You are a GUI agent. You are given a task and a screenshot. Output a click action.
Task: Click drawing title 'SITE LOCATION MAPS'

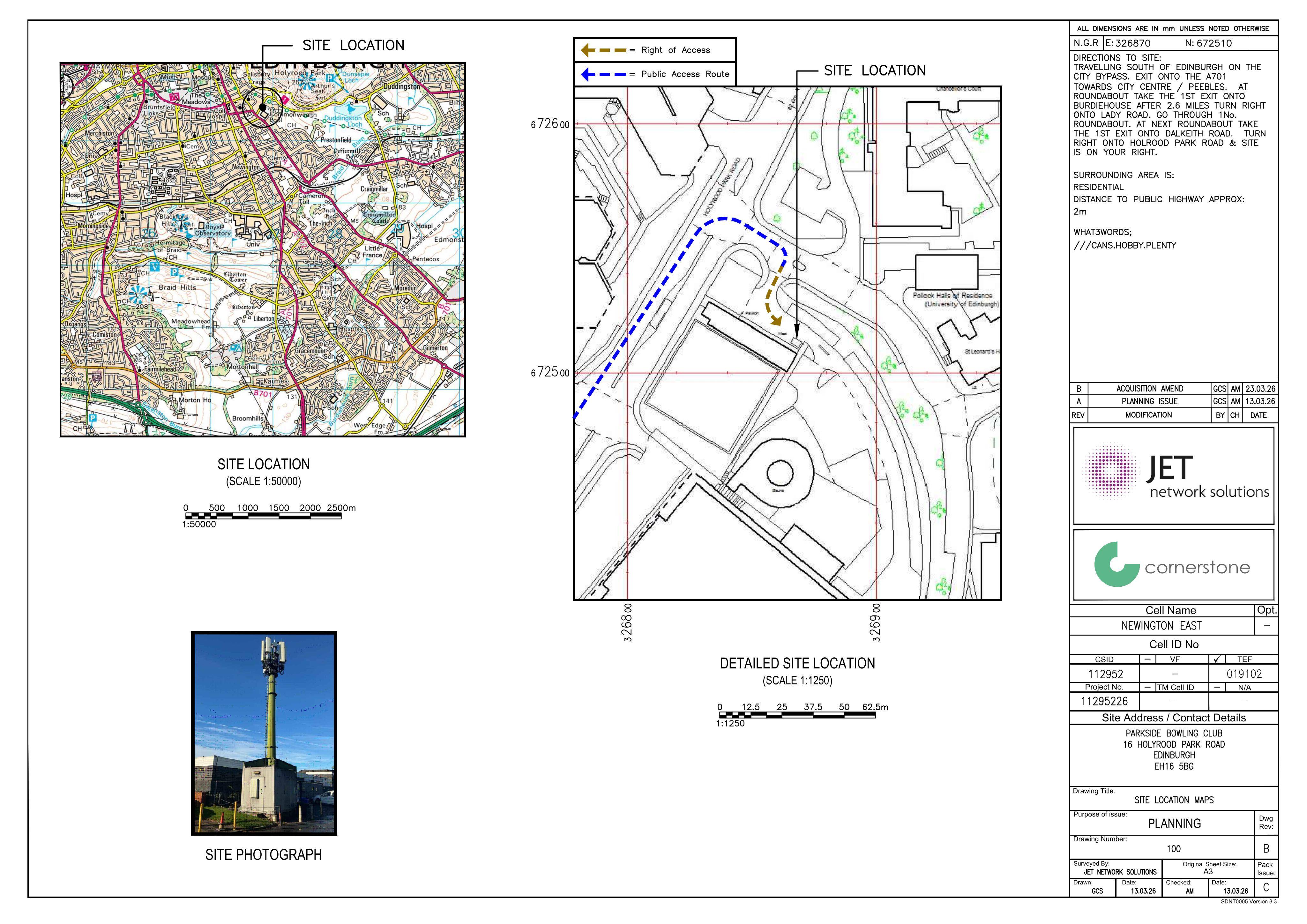coord(1174,801)
